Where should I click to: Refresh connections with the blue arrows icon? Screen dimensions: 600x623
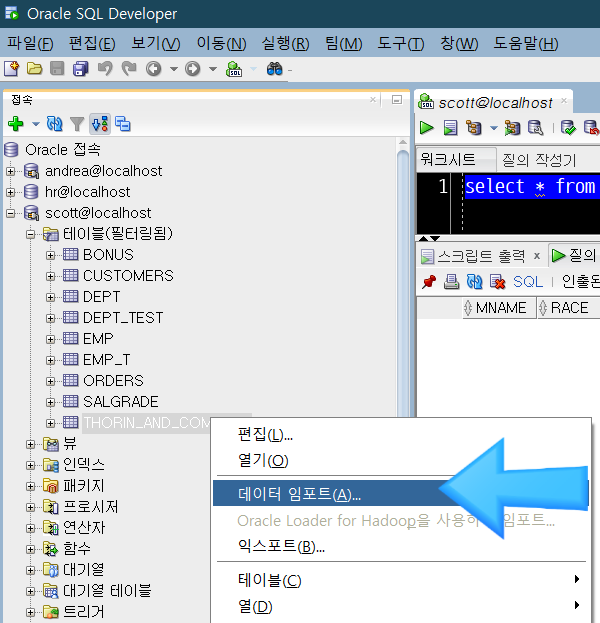[x=54, y=124]
